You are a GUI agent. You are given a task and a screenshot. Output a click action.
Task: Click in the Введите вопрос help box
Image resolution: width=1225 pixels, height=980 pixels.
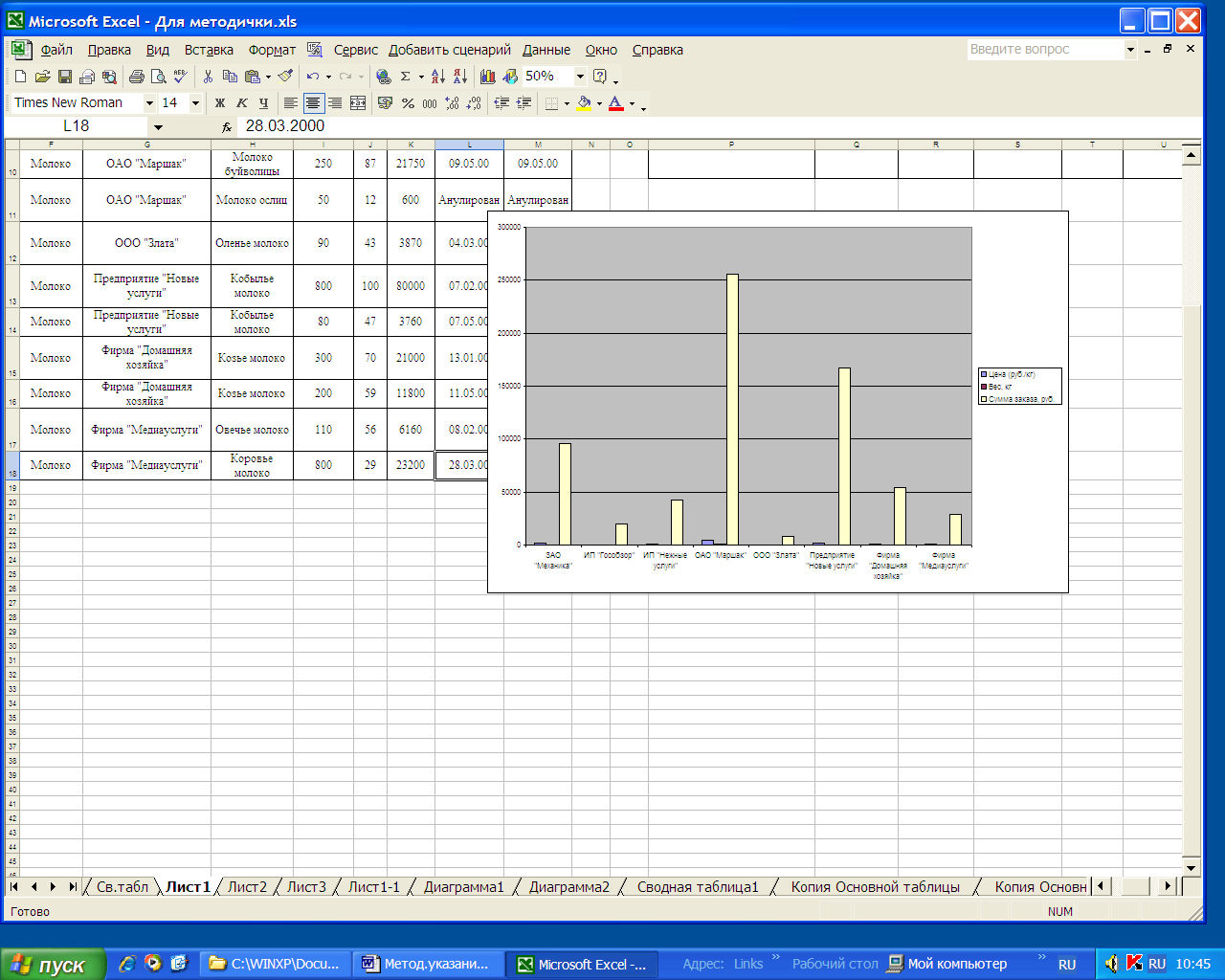1045,50
